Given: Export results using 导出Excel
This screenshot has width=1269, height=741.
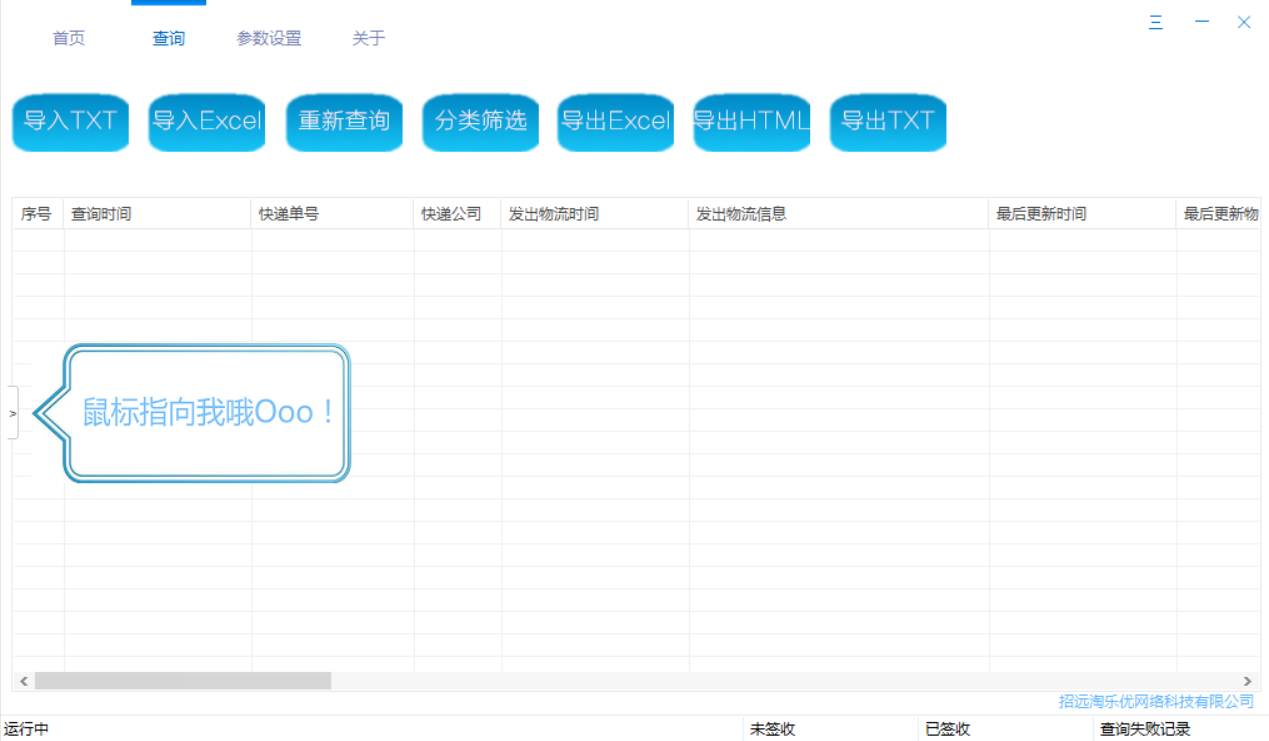Looking at the screenshot, I should 615,122.
